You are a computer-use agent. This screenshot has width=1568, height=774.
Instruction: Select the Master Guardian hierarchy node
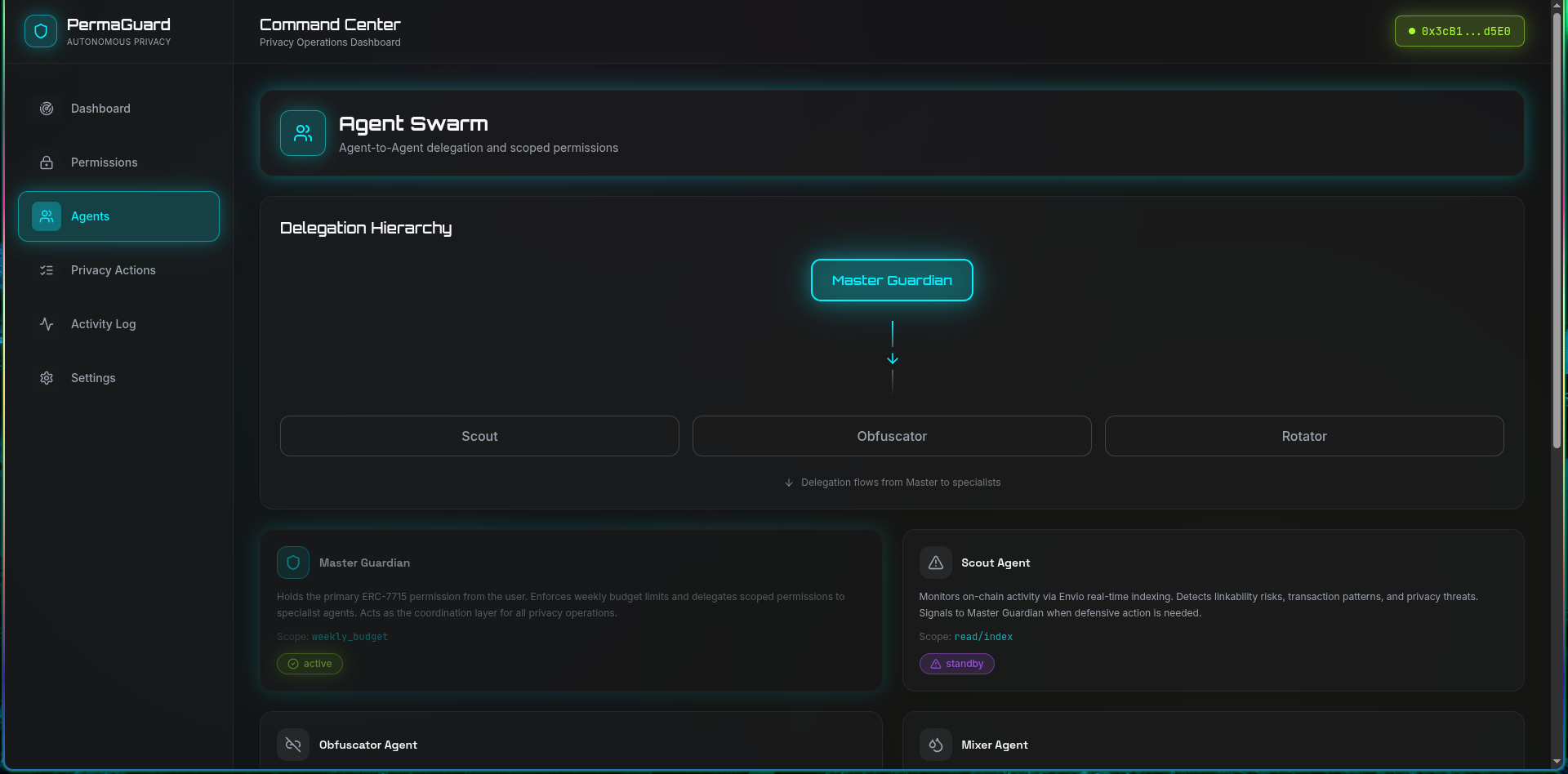tap(892, 280)
